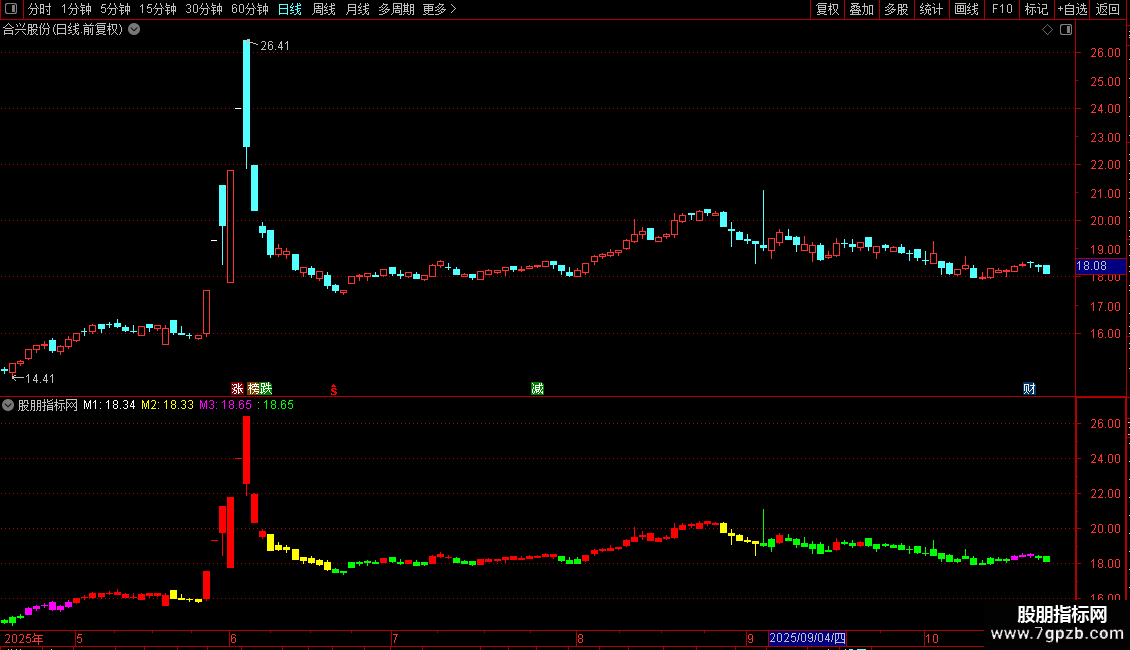
Task: Click the green 减 event marker
Action: [538, 389]
